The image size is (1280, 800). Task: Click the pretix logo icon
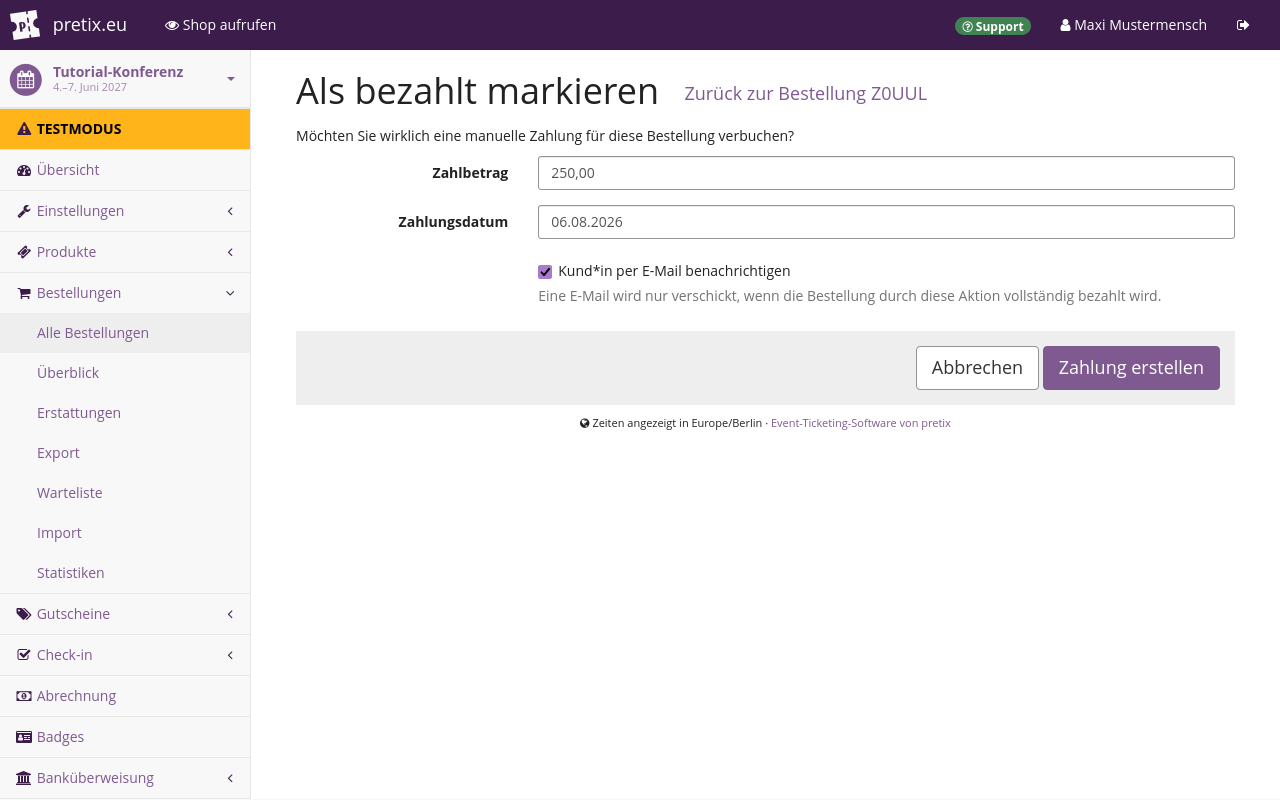pyautogui.click(x=25, y=25)
